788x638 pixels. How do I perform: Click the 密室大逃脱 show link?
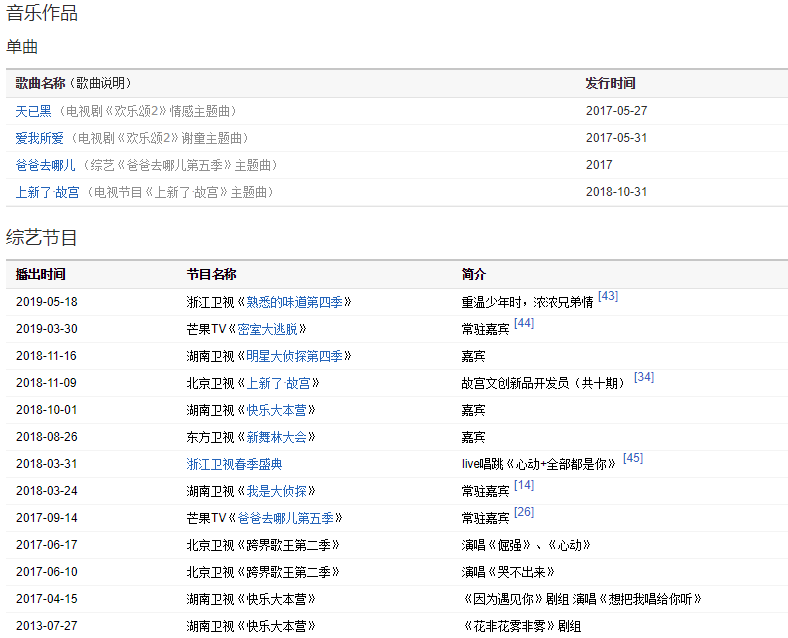pos(271,329)
